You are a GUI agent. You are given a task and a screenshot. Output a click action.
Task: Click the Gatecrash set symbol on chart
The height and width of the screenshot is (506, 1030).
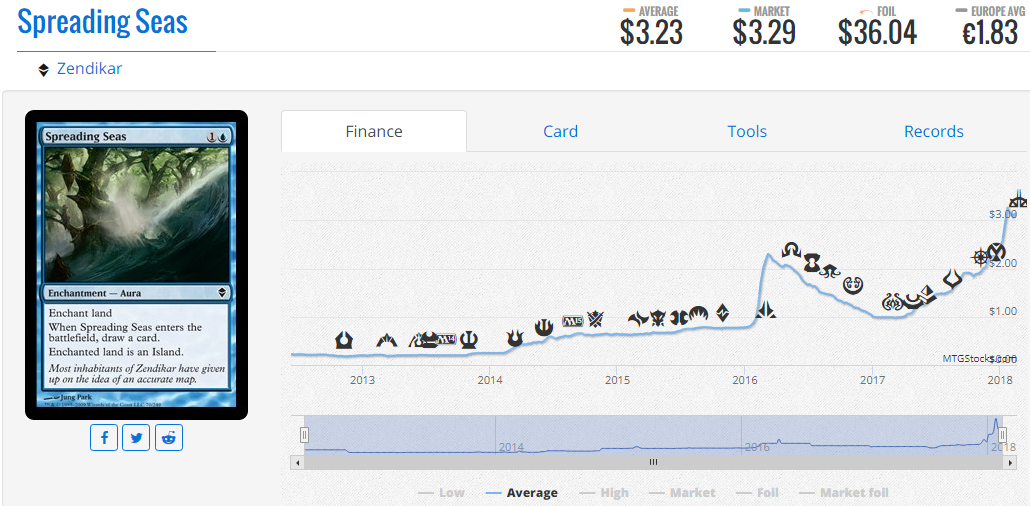[x=387, y=340]
